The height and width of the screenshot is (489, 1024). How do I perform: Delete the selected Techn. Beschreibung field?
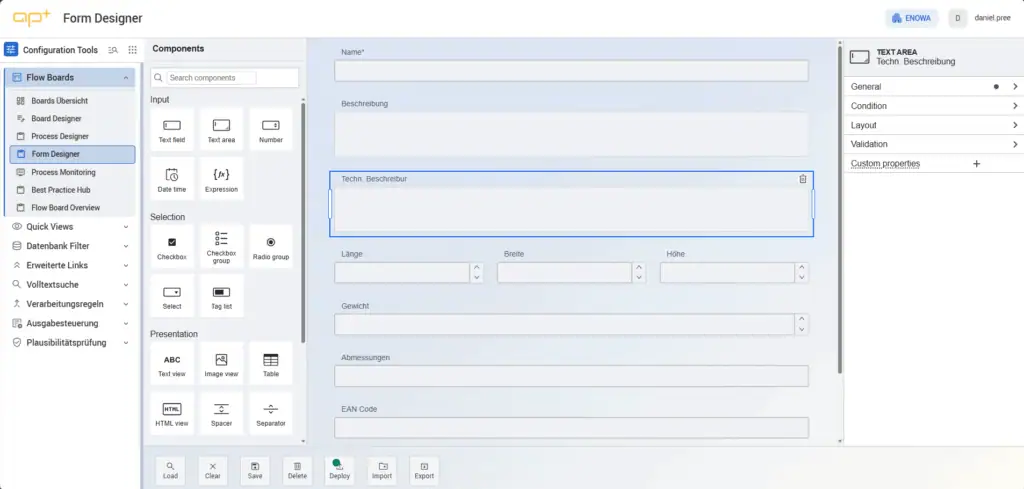tap(803, 179)
